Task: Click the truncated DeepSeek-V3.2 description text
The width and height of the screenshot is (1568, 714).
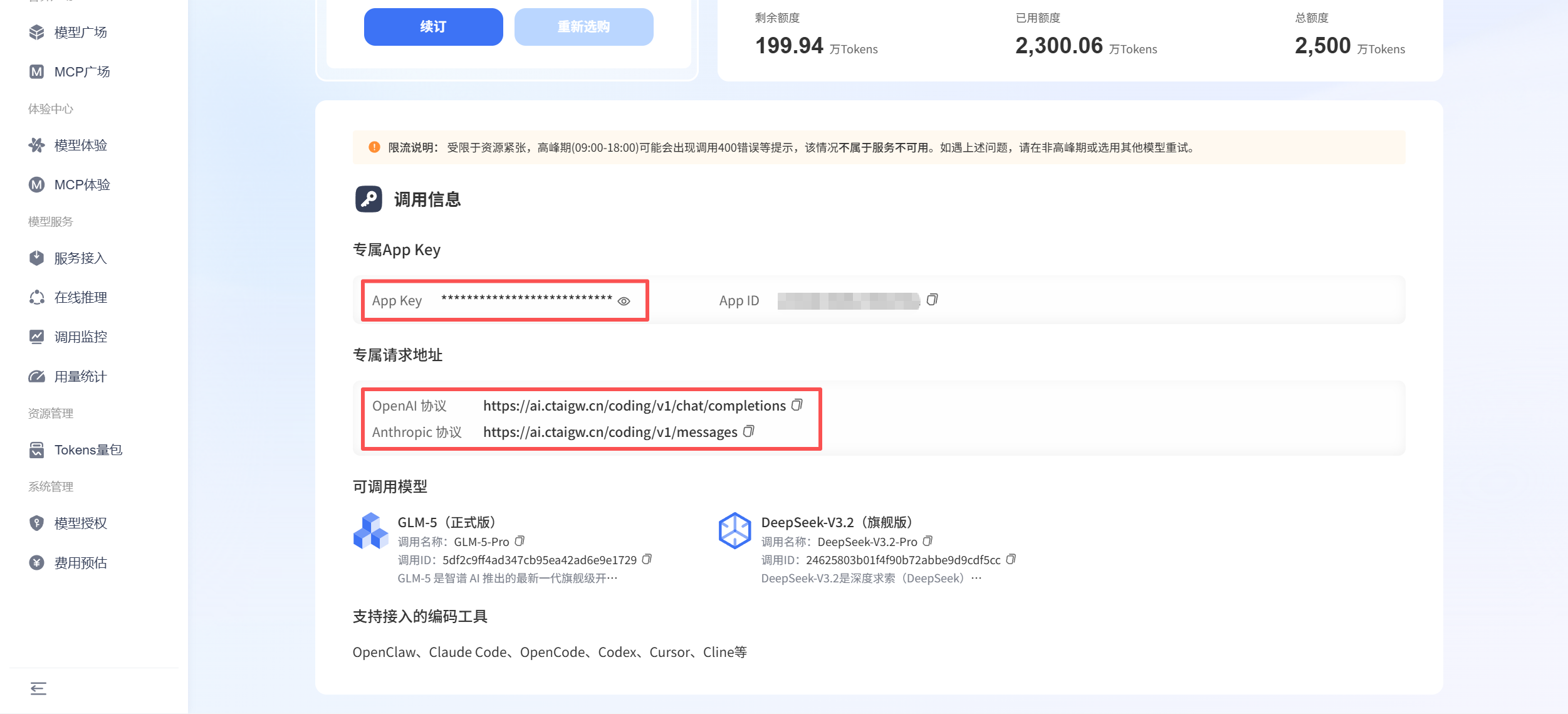Action: coord(871,578)
